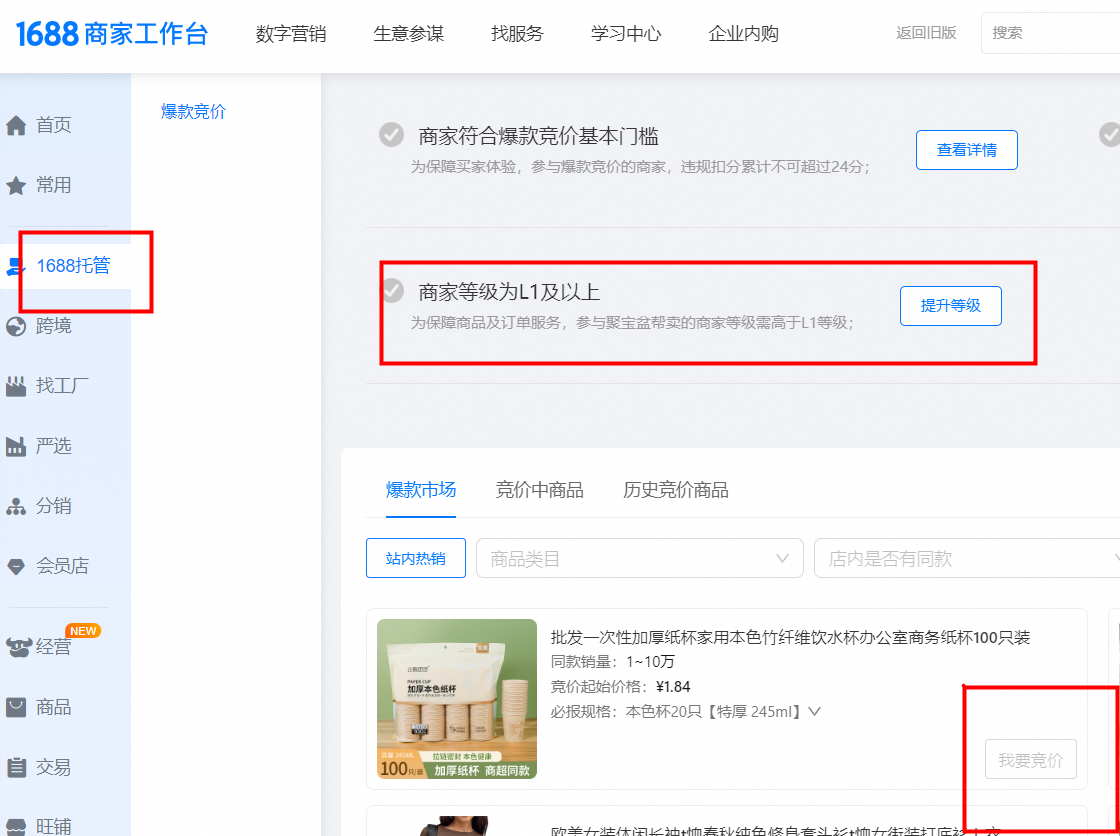Open the 商品类目 dropdown

(x=639, y=558)
